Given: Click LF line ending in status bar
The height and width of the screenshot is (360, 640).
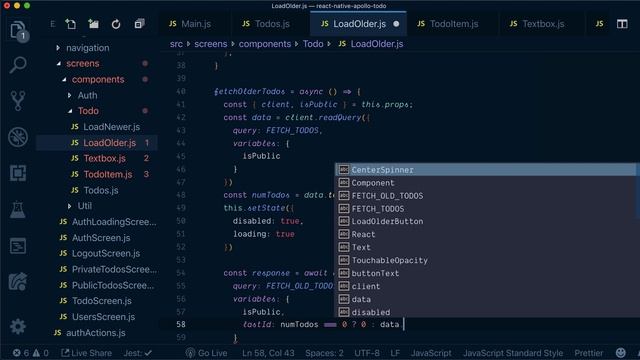Looking at the screenshot, I should click(395, 353).
